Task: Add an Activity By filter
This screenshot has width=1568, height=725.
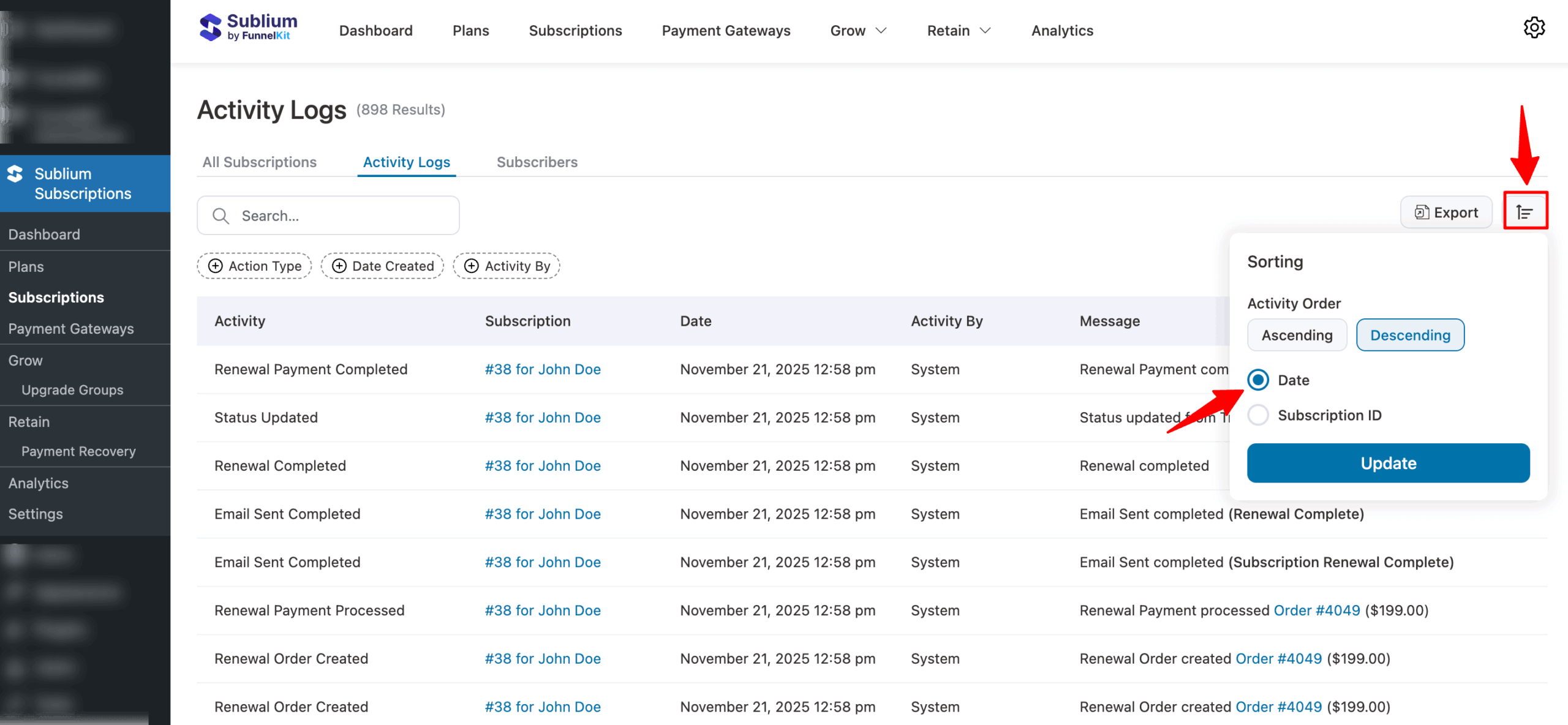Action: [506, 266]
